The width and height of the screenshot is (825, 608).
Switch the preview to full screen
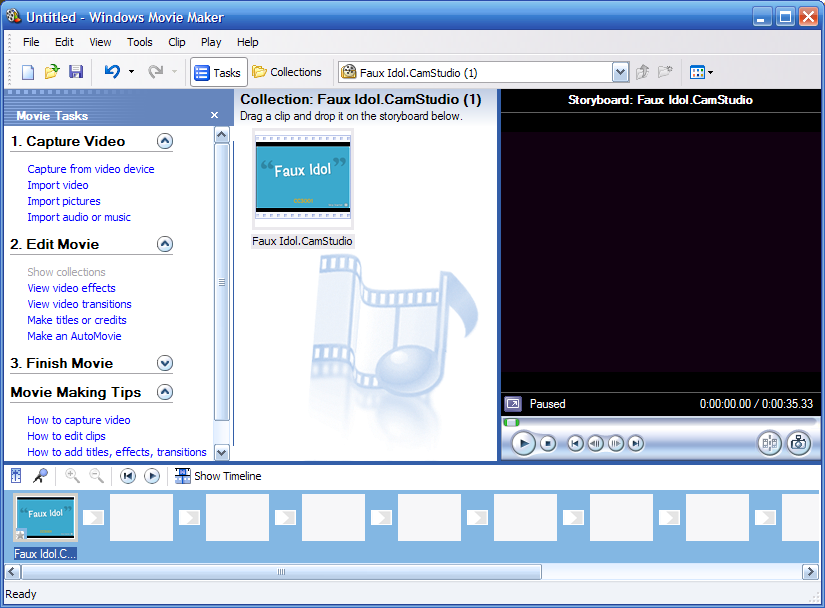click(x=513, y=404)
